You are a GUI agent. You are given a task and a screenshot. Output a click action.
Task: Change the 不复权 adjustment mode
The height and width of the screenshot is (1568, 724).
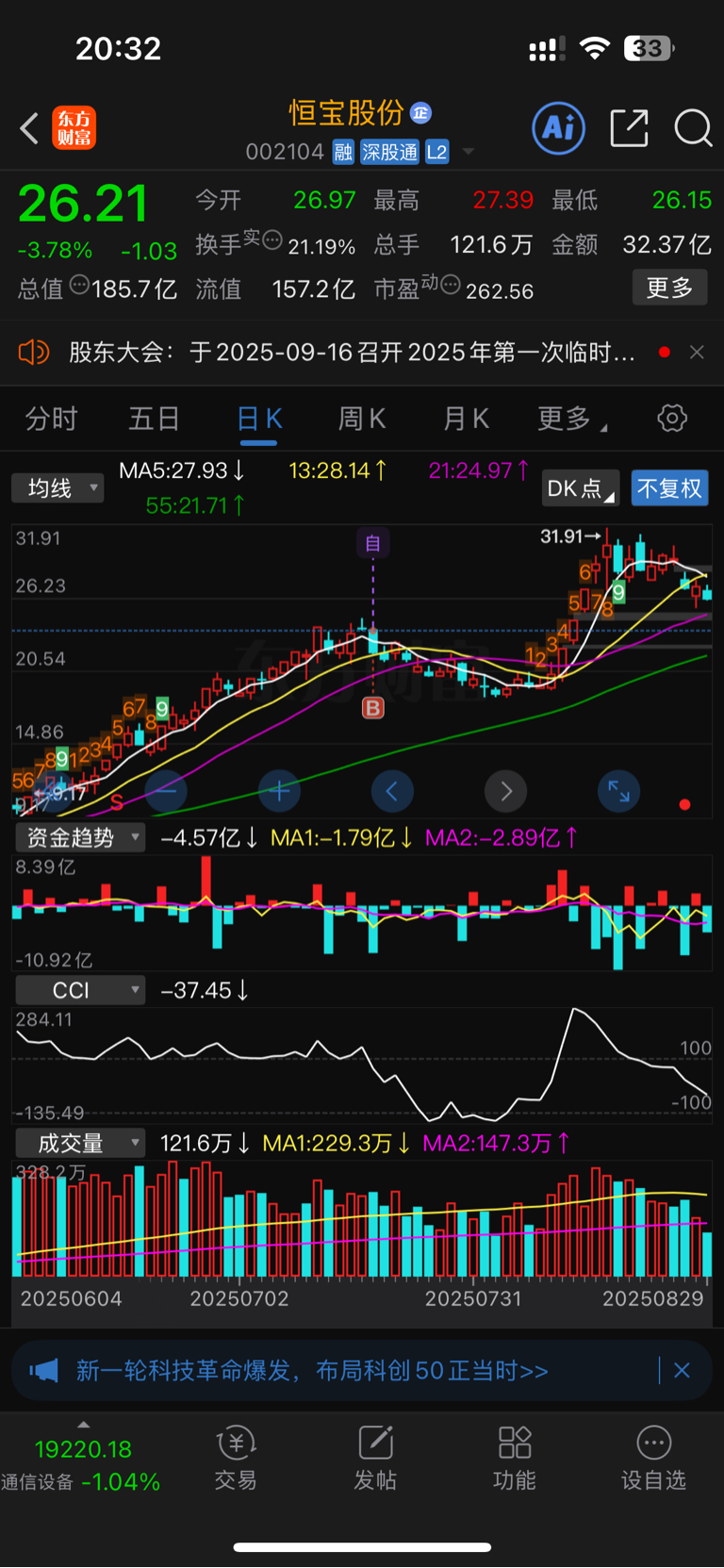pyautogui.click(x=669, y=488)
